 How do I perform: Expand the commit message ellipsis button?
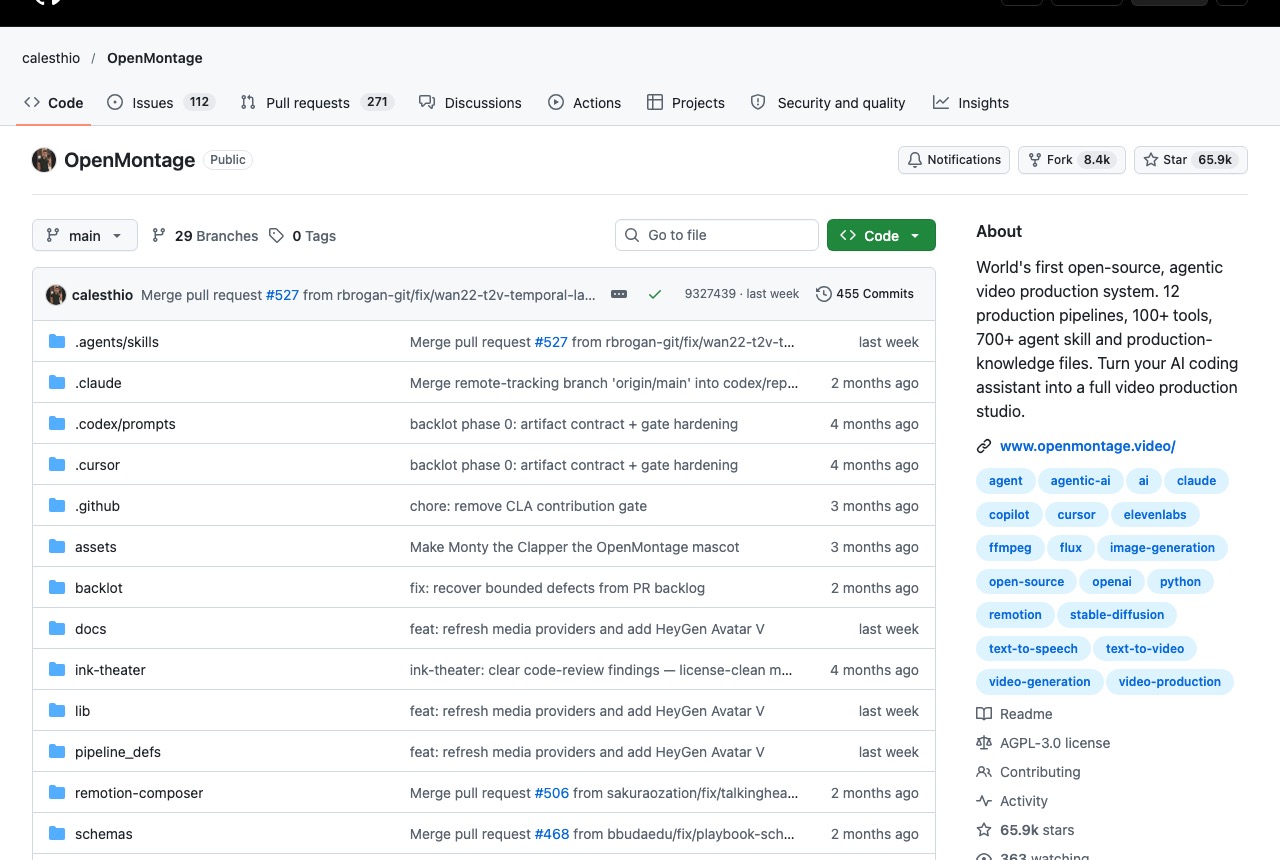point(619,294)
